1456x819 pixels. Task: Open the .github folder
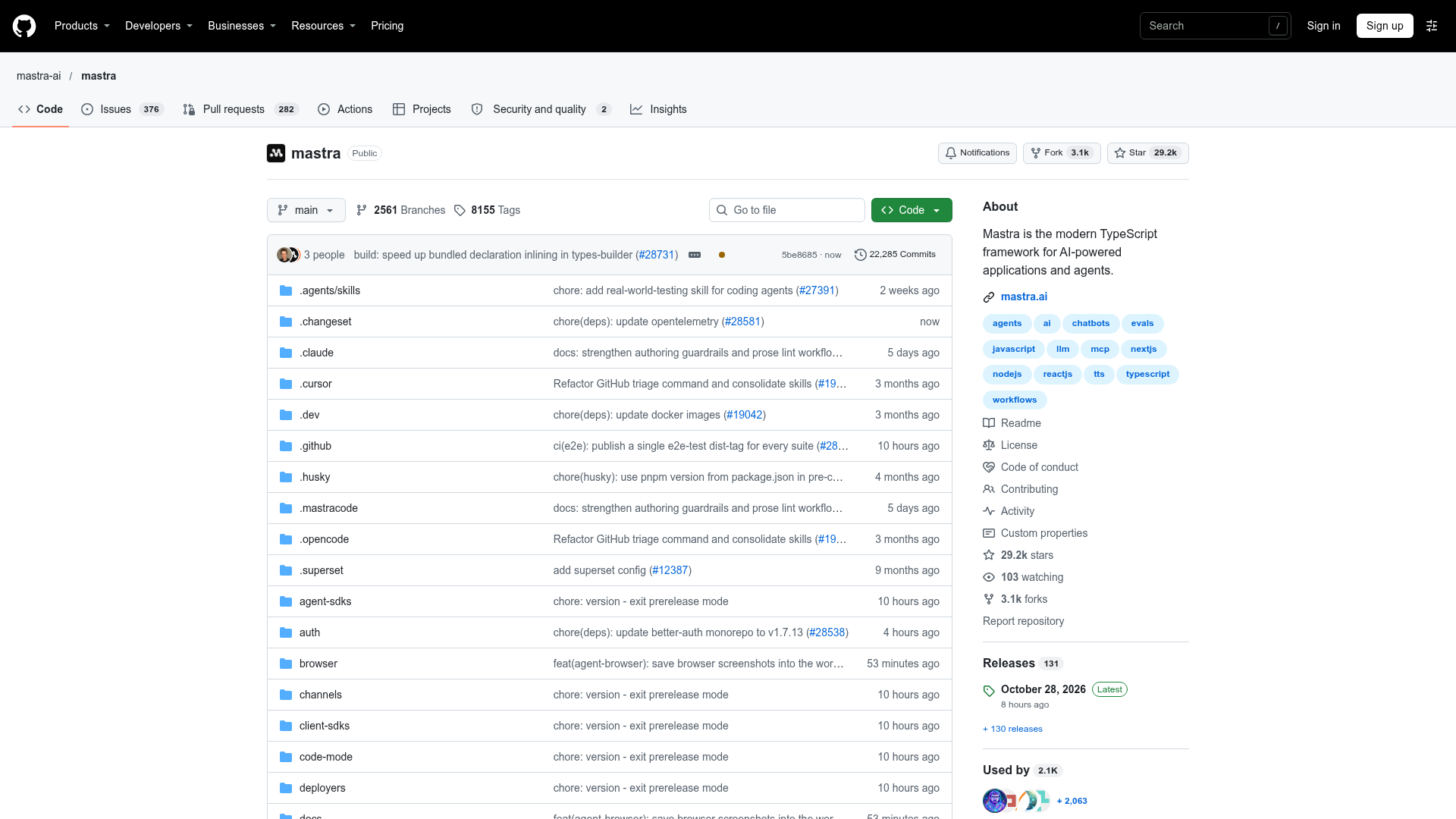[x=315, y=446]
